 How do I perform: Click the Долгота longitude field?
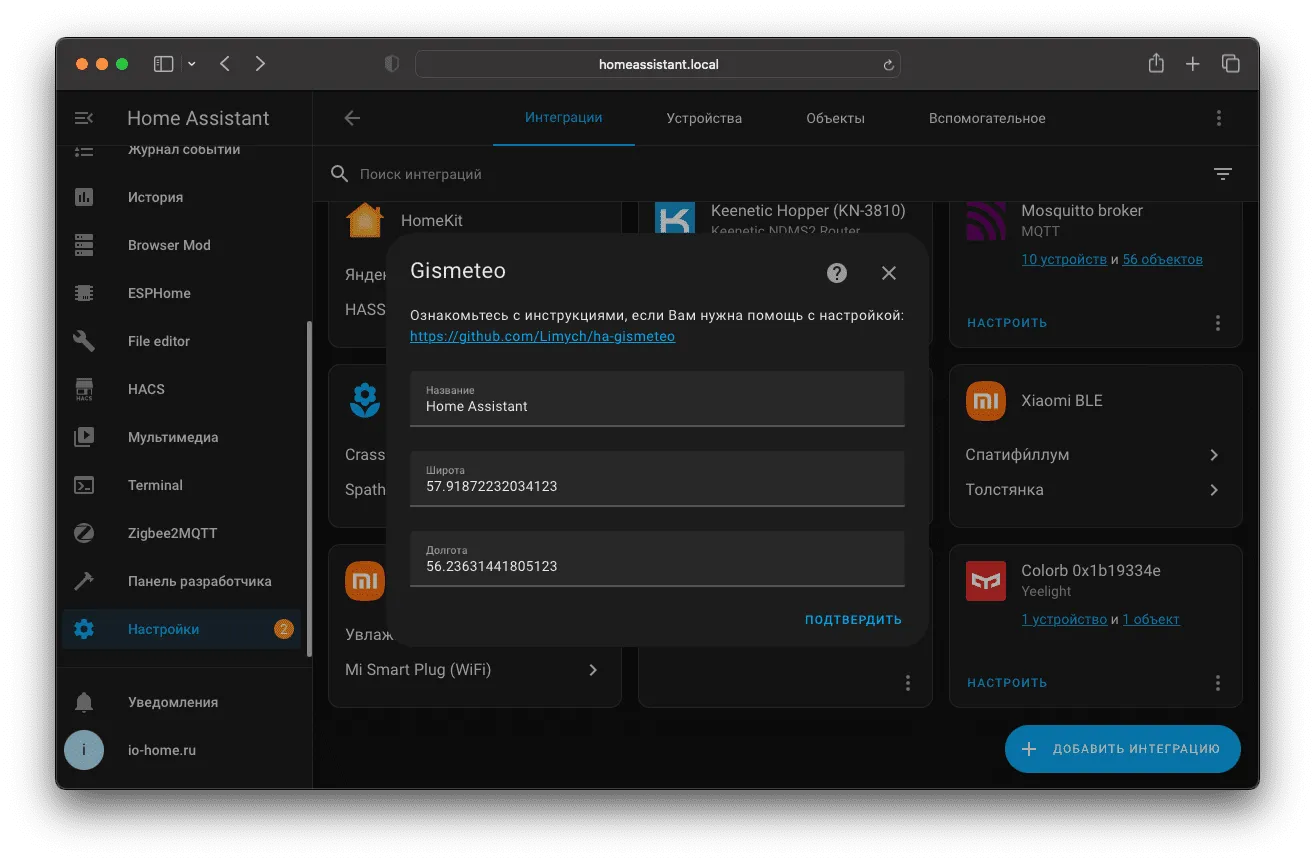point(657,559)
